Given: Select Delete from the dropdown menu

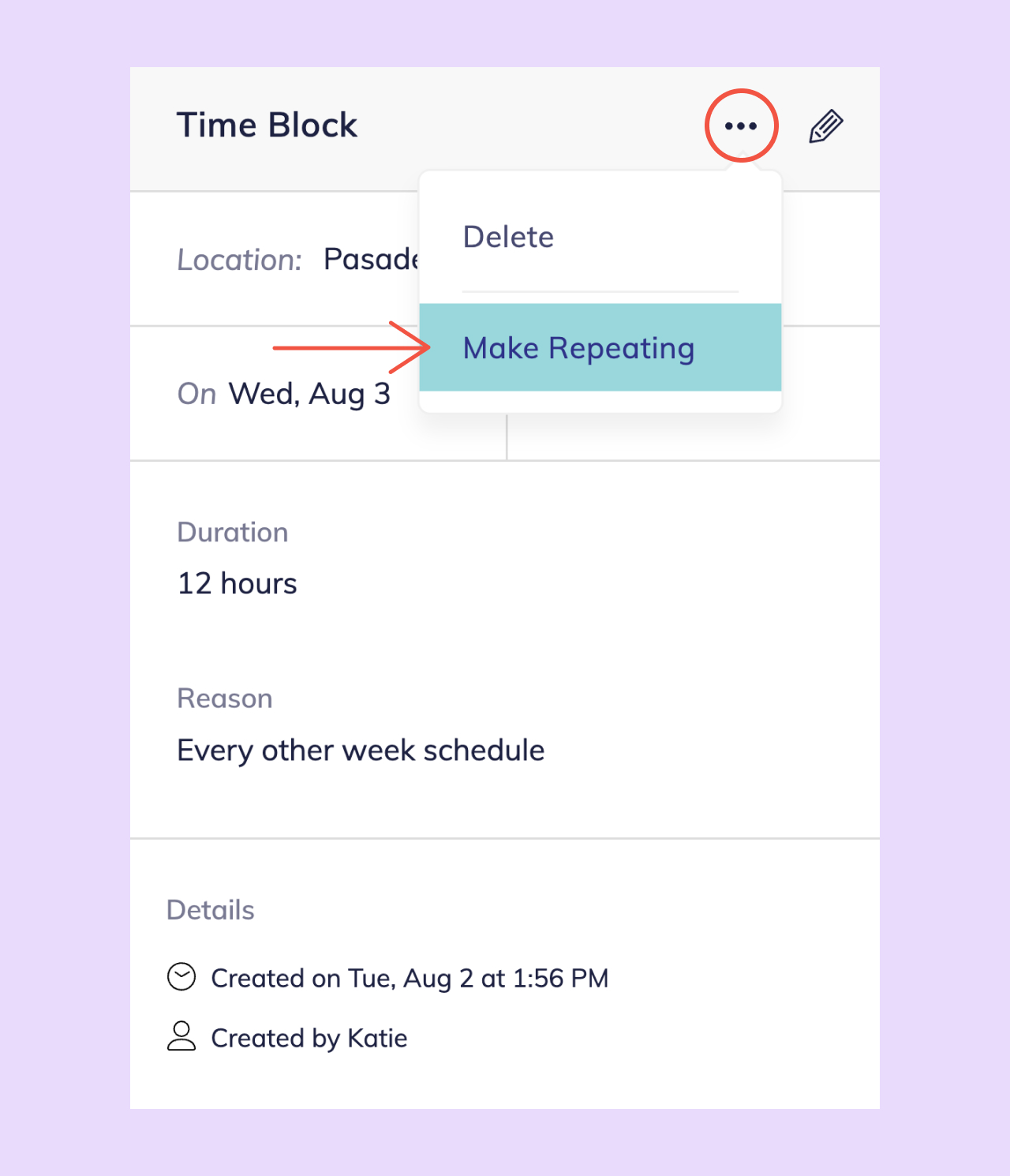Looking at the screenshot, I should [x=508, y=237].
